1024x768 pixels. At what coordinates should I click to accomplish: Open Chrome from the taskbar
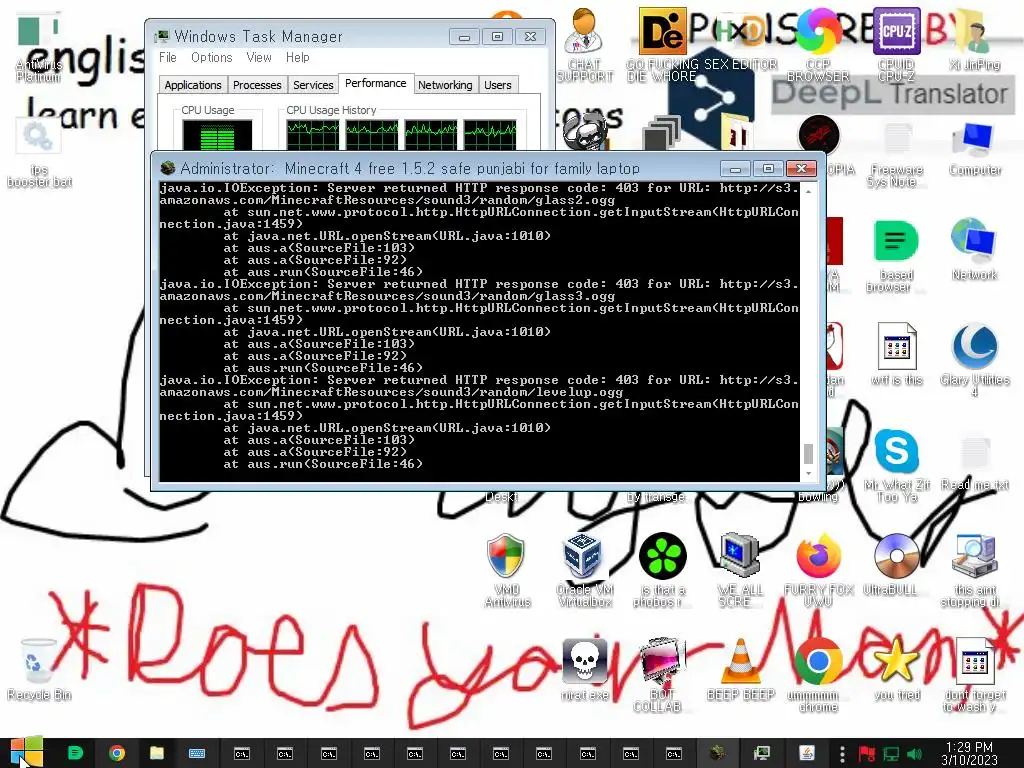117,753
